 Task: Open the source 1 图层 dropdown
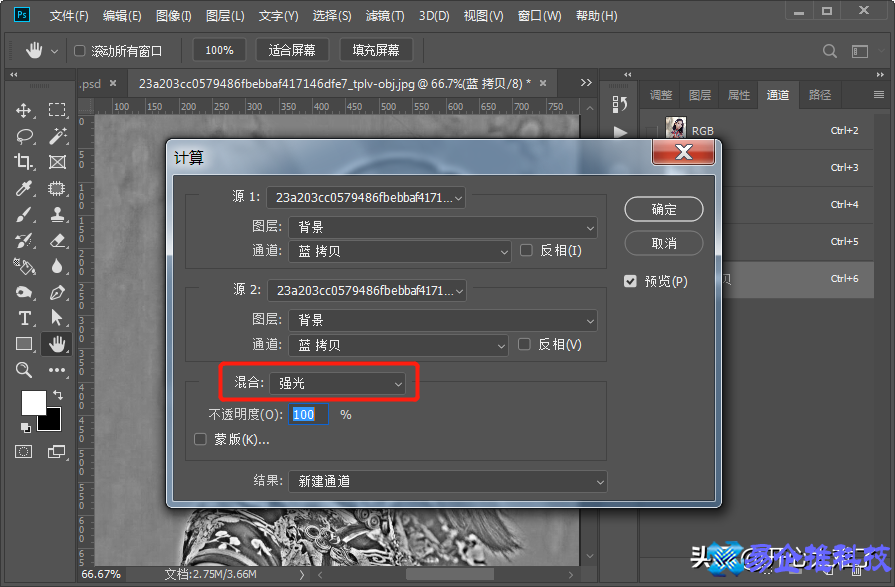443,227
